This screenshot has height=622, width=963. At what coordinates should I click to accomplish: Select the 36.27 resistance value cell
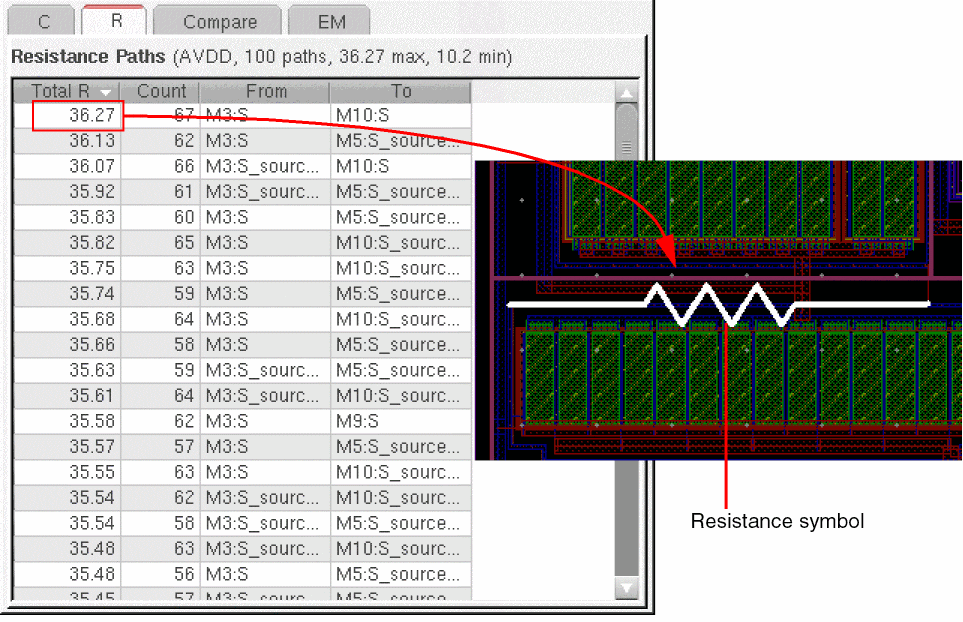coord(78,115)
